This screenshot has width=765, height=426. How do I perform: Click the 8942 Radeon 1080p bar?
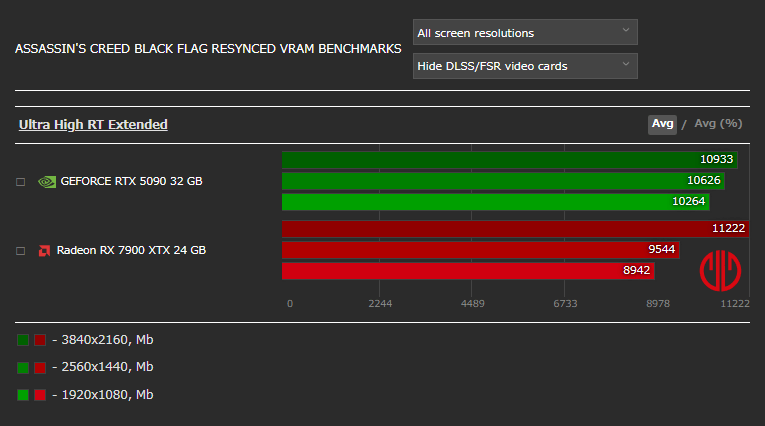(468, 271)
